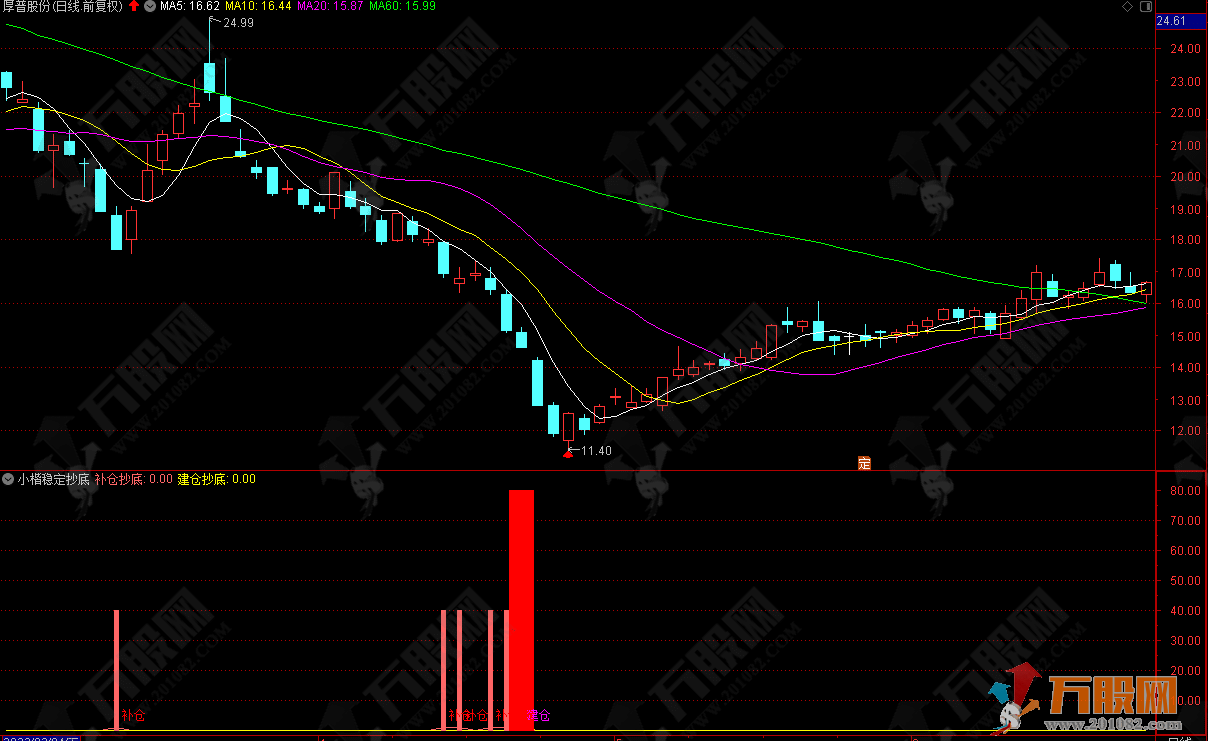This screenshot has width=1208, height=741.
Task: Click the red up-arrow icon beside the stock title
Action: coord(135,6)
